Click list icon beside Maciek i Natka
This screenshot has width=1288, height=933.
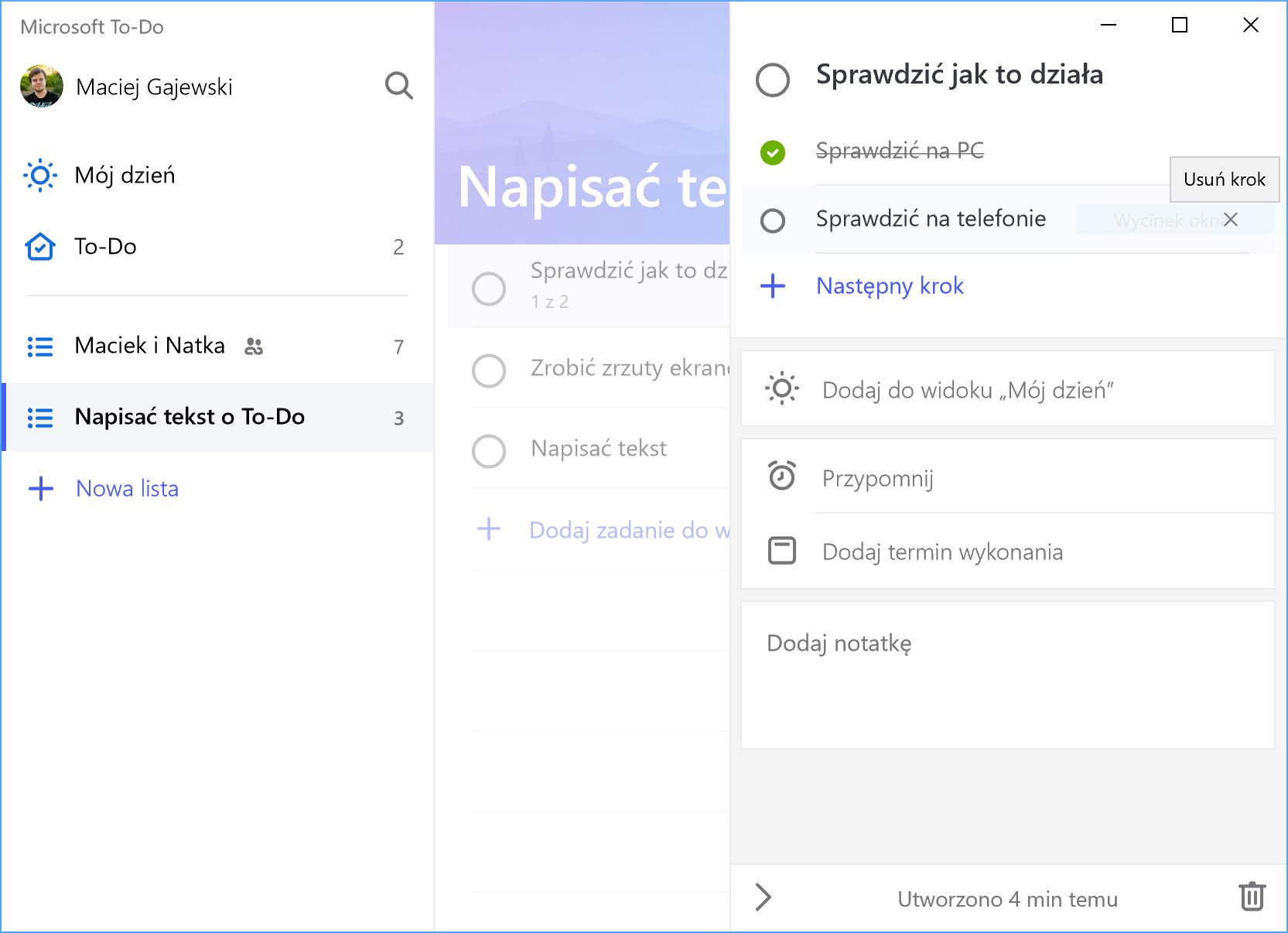pyautogui.click(x=40, y=347)
